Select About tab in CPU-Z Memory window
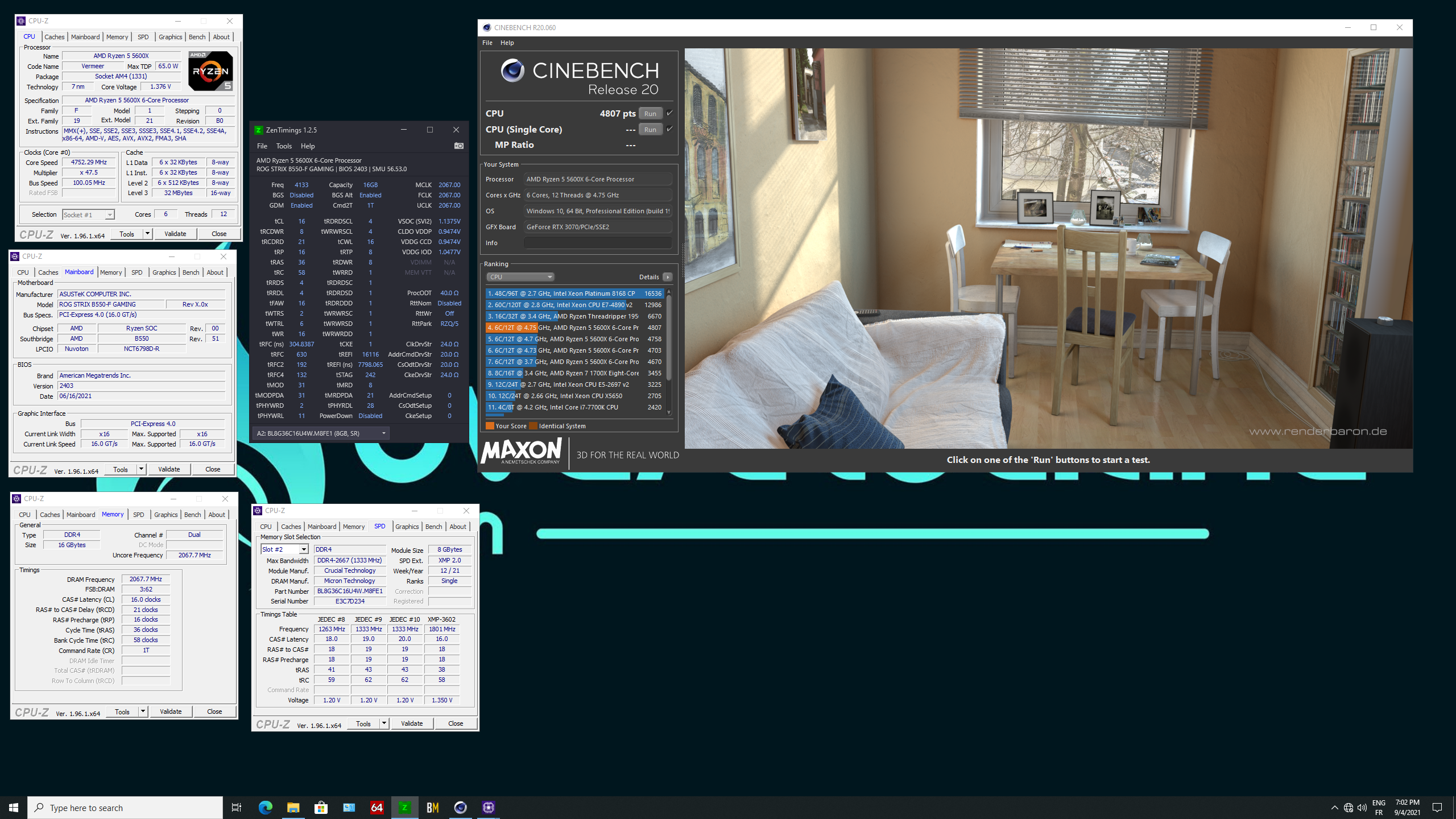 (x=217, y=515)
